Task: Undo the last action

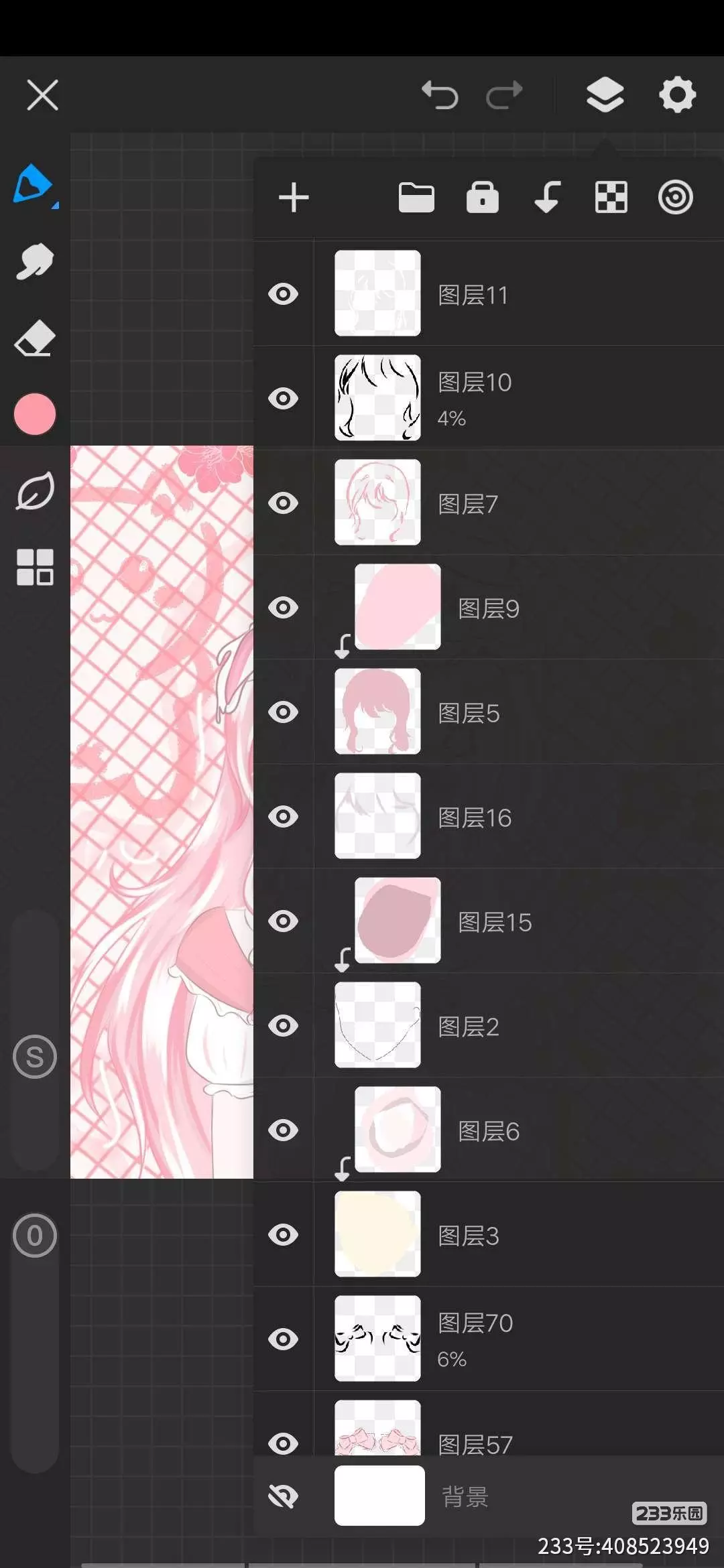Action: click(440, 94)
